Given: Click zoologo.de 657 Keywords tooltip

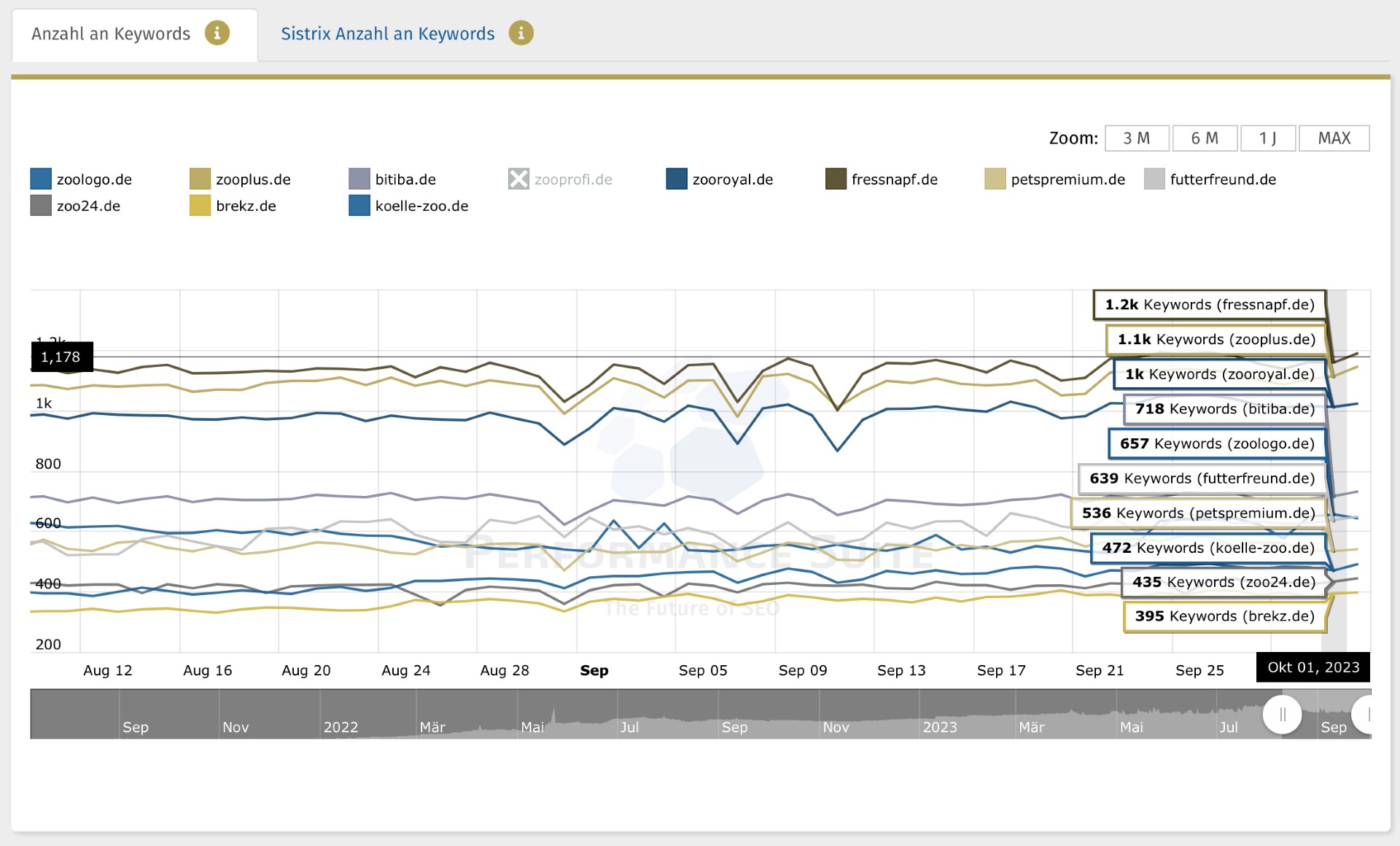Looking at the screenshot, I should pos(1217,443).
